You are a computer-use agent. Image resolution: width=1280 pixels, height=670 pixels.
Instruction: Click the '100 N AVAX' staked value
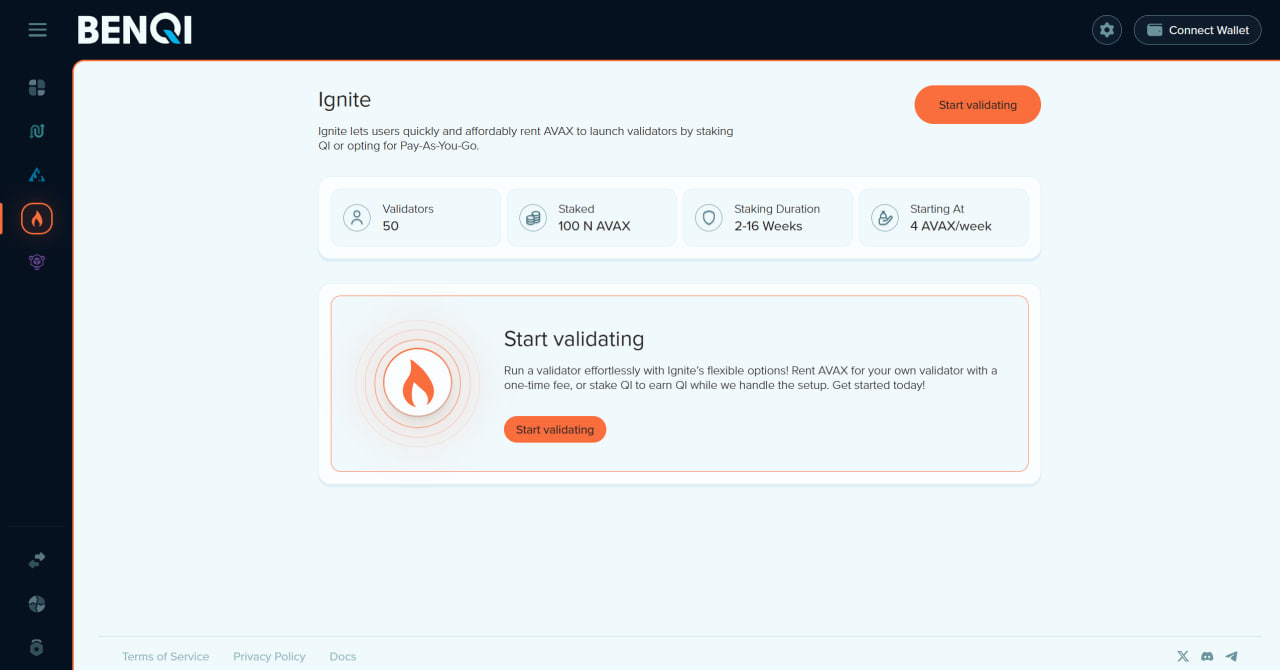[x=594, y=226]
